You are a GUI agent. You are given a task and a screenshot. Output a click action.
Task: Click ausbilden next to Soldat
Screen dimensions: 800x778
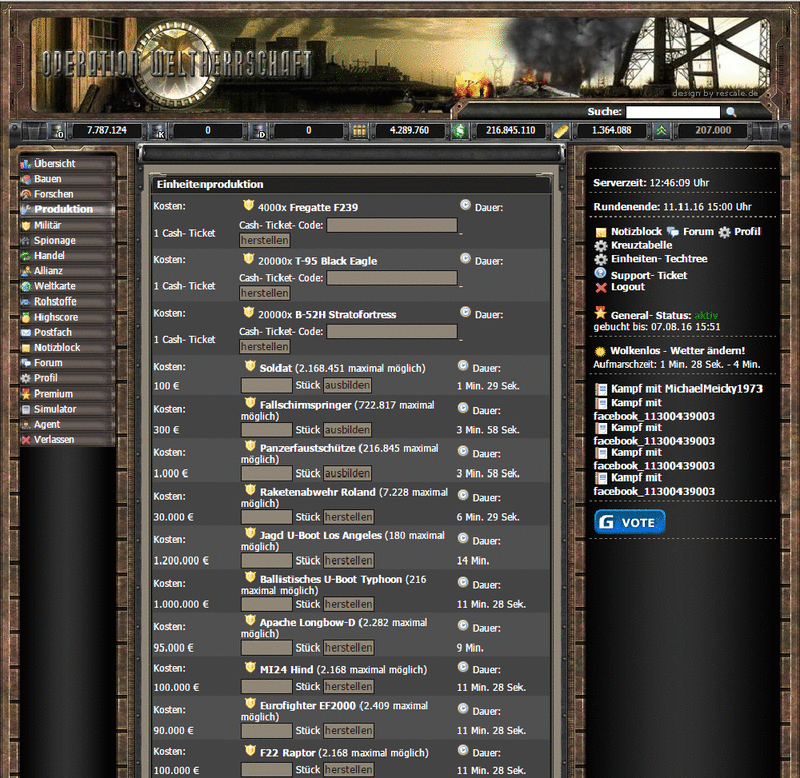pos(347,384)
